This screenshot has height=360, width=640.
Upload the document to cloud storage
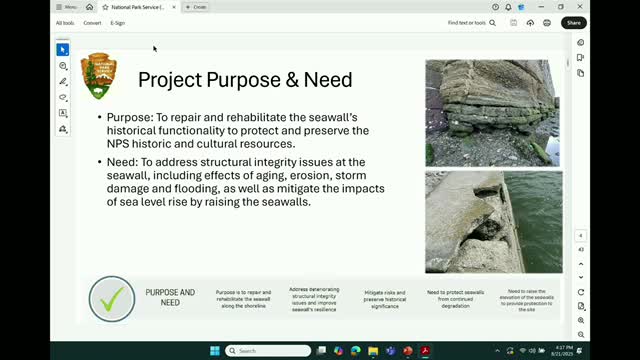[530, 23]
